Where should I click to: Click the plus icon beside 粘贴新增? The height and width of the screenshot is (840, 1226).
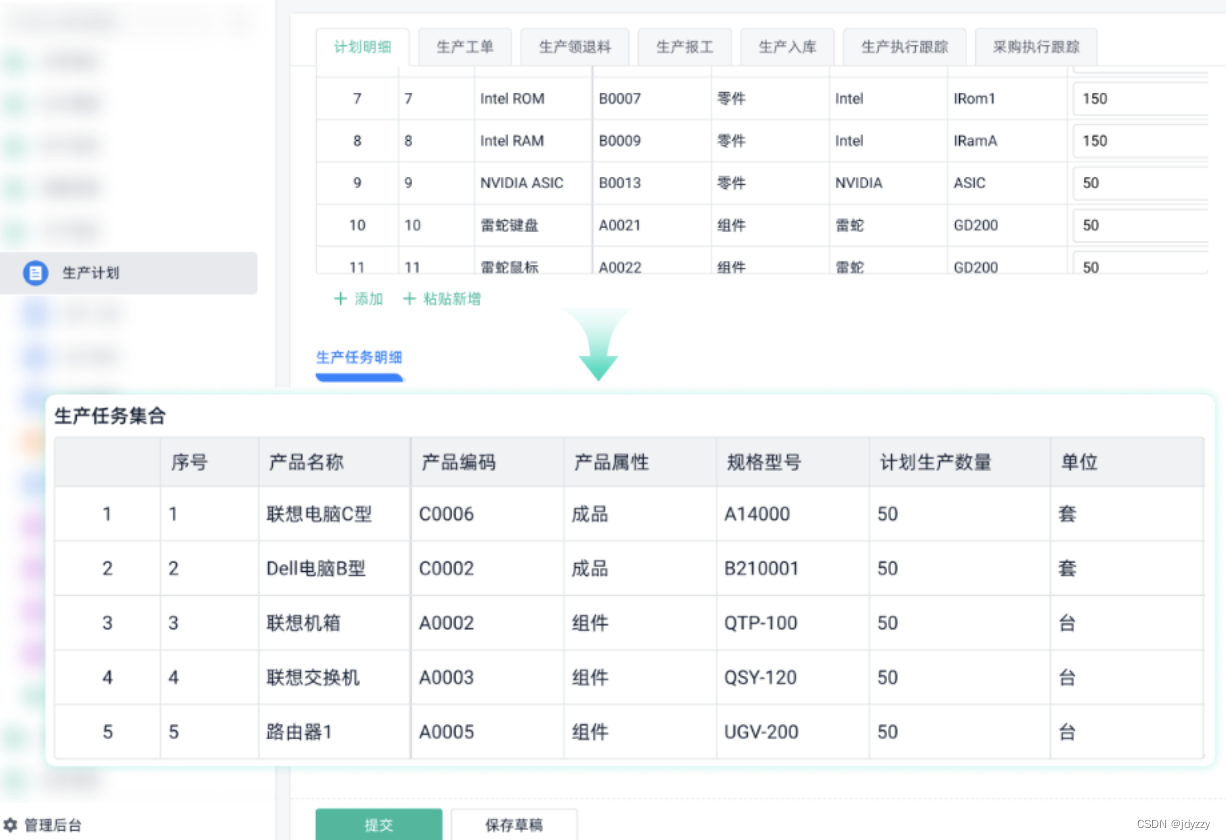click(409, 298)
